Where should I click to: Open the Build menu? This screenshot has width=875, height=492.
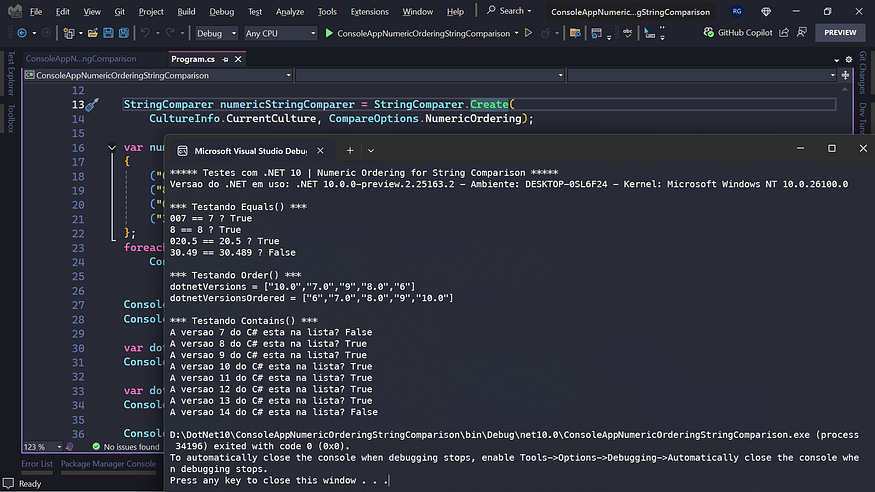[186, 11]
